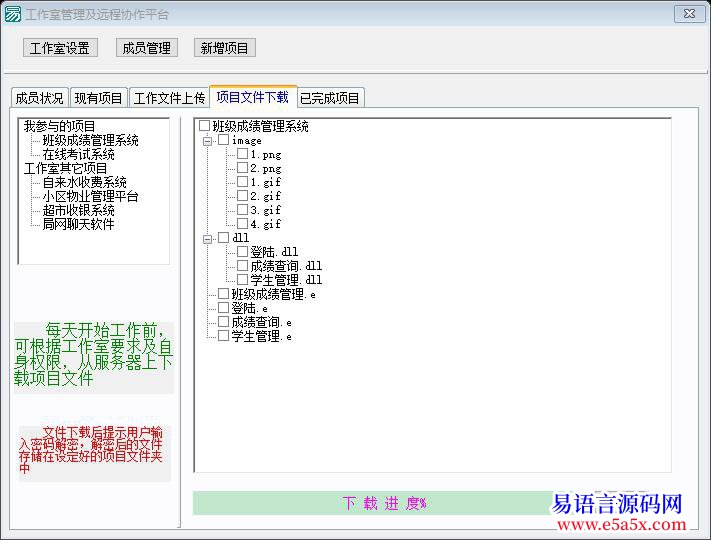The width and height of the screenshot is (711, 540).
Task: Click the 新增项目 new project button
Action: 224,48
